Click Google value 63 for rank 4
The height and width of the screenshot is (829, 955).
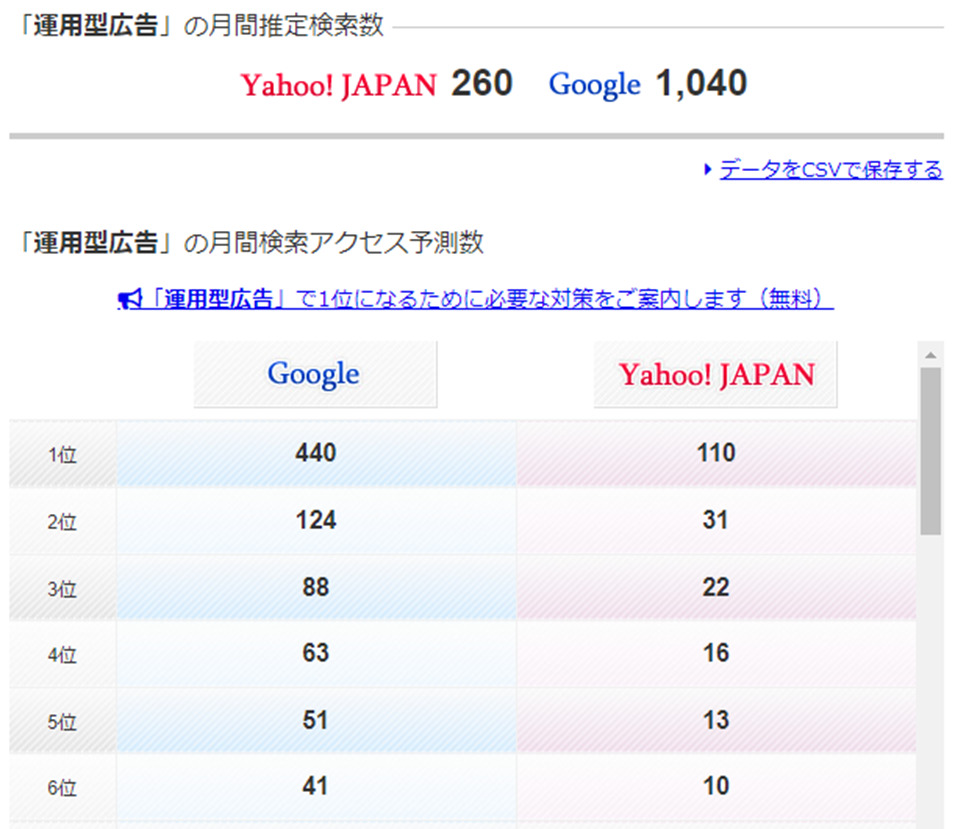click(x=315, y=653)
